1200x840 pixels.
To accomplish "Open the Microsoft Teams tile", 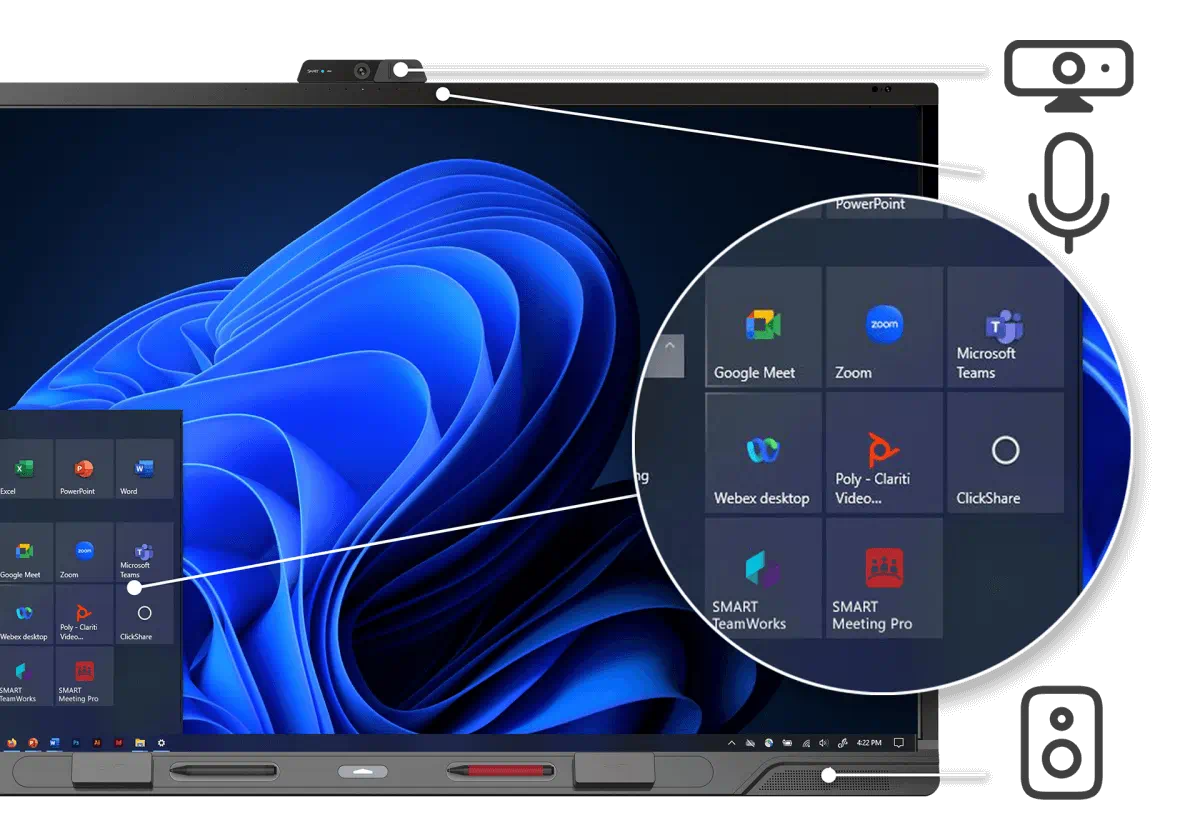I will [x=1005, y=325].
